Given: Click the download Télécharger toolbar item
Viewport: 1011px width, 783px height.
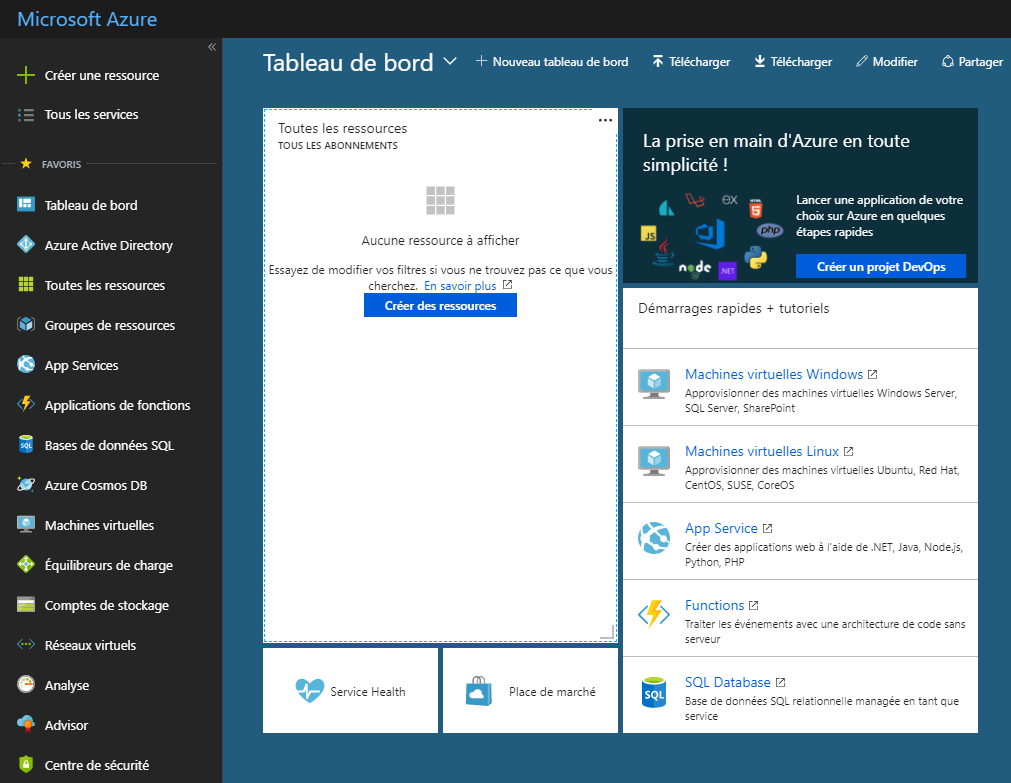Looking at the screenshot, I should [x=793, y=61].
